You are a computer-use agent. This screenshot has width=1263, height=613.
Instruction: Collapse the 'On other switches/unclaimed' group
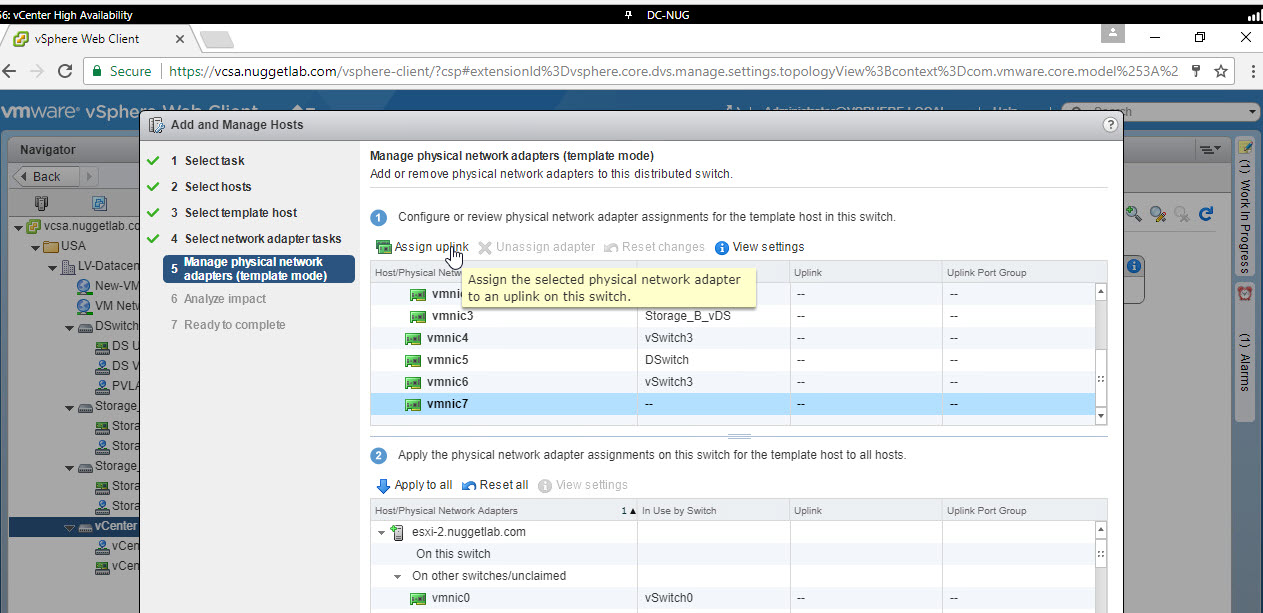coord(397,576)
